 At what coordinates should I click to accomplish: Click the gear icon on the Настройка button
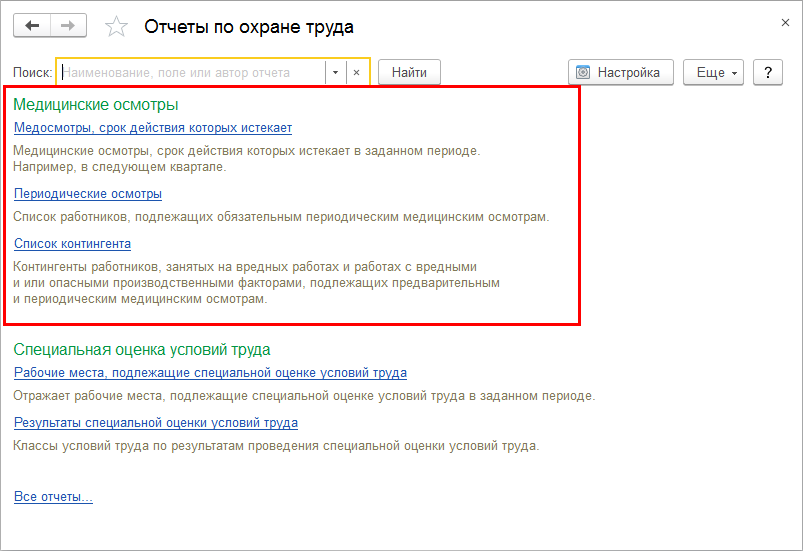pyautogui.click(x=584, y=72)
